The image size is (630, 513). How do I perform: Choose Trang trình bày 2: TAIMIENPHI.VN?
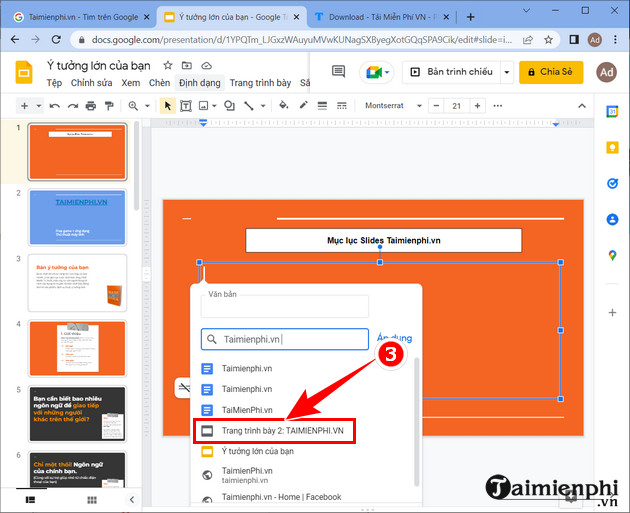click(x=274, y=431)
